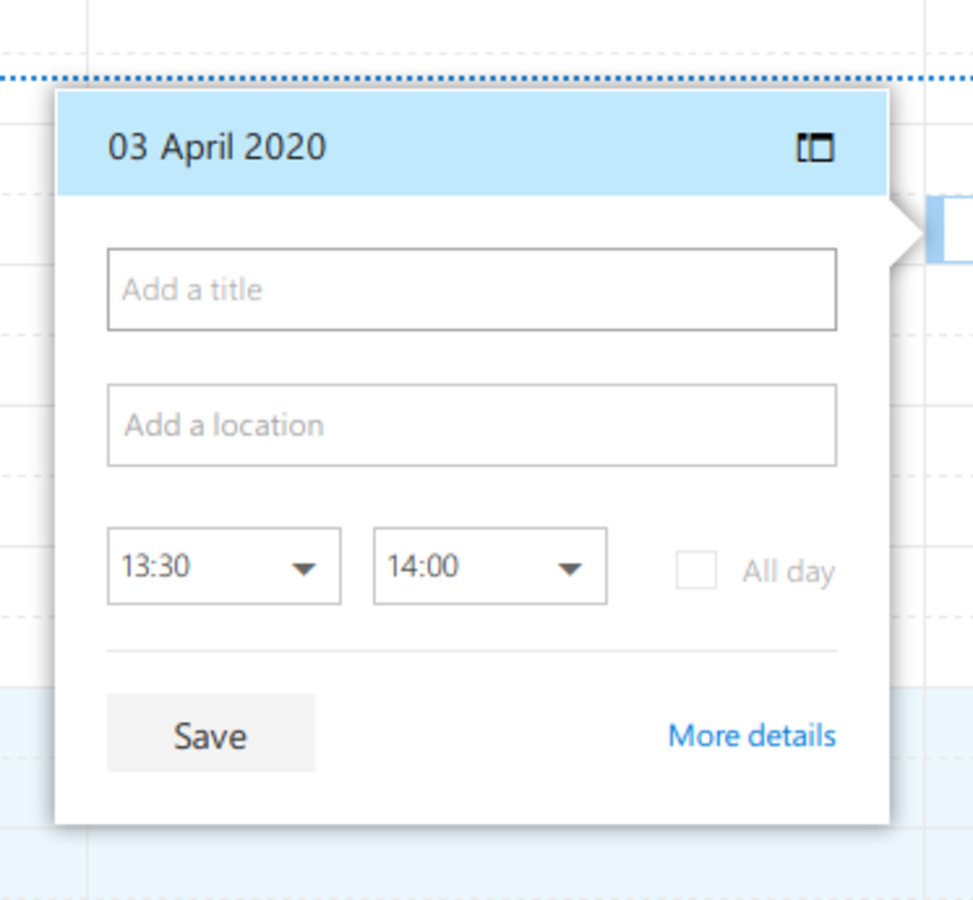
Task: Select the 13:30 text in start time box
Action: (x=155, y=566)
